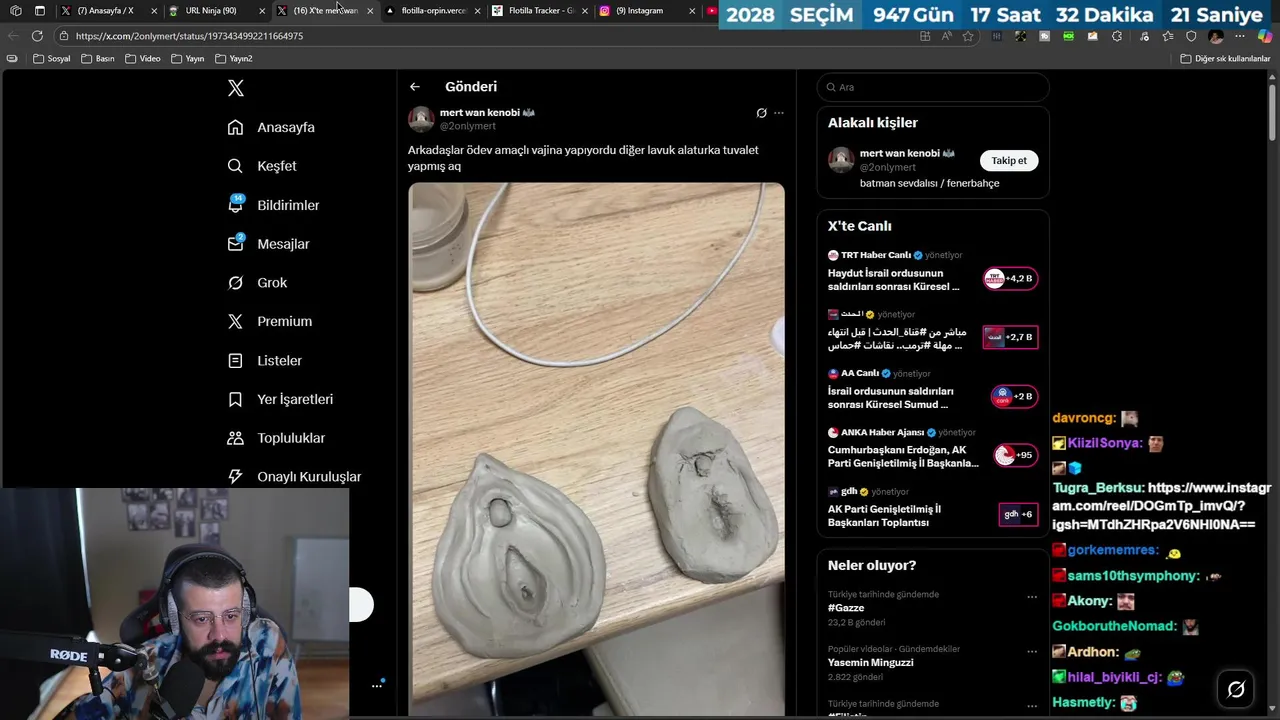Open Keşfet explore page
This screenshot has width=1280, height=720.
point(262,166)
